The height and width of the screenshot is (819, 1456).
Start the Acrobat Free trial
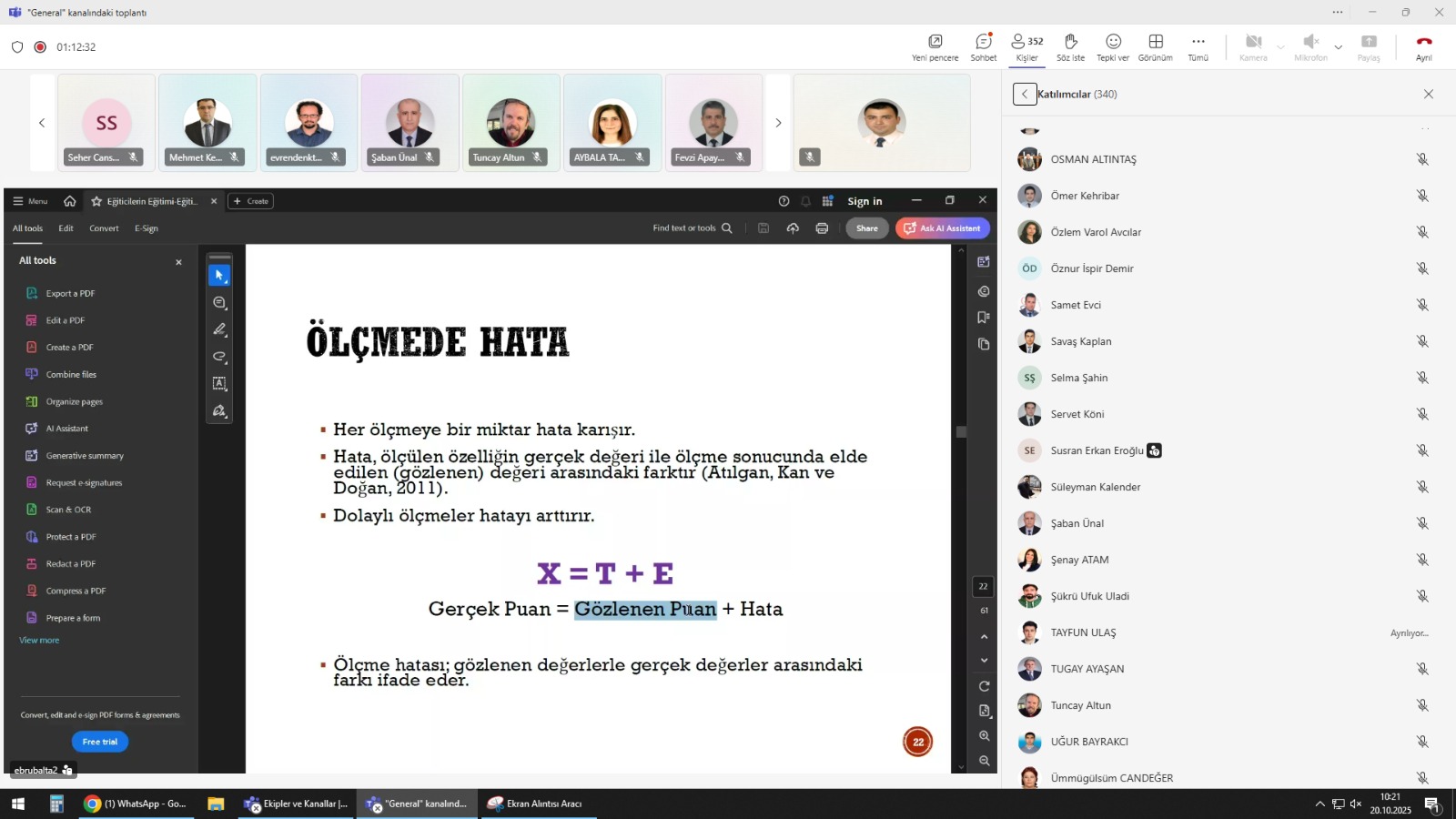pyautogui.click(x=99, y=741)
